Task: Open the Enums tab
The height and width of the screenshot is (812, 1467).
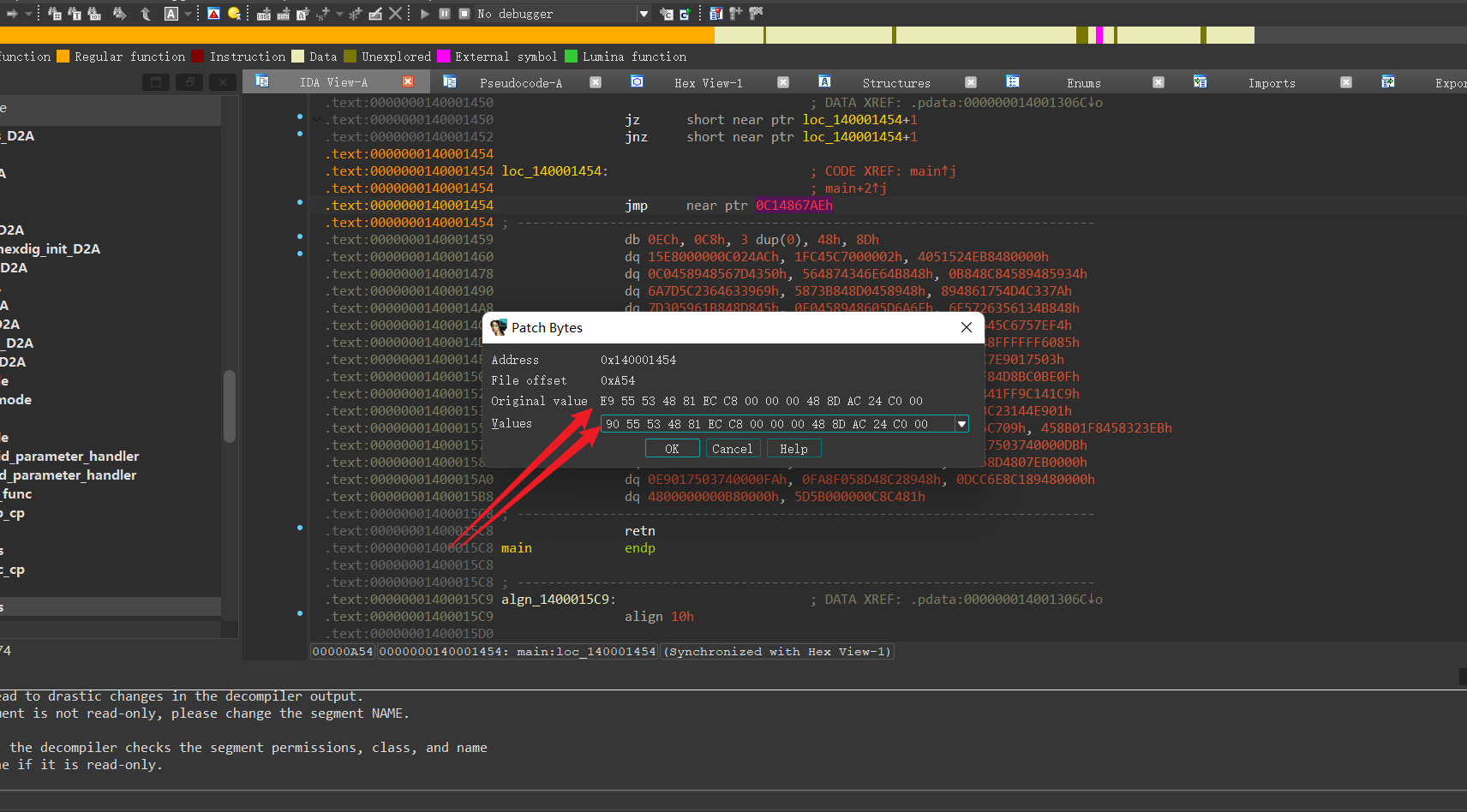Action: pos(1084,82)
